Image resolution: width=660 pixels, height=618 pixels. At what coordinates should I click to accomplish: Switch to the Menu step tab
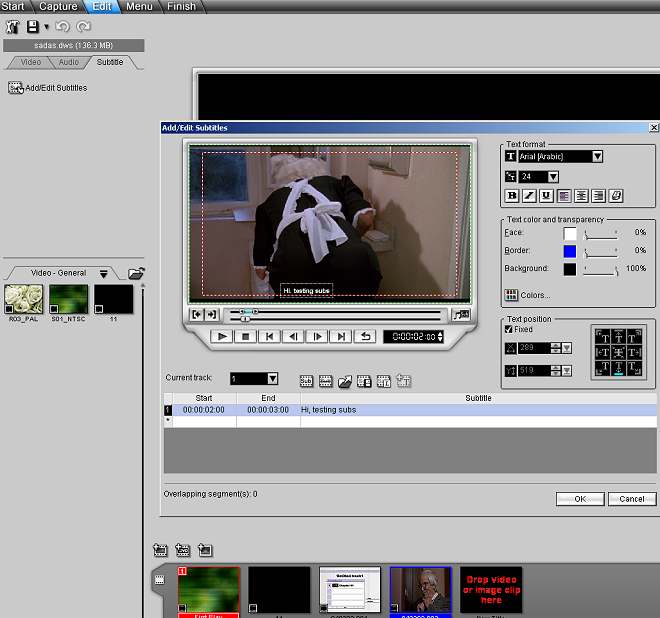[139, 6]
